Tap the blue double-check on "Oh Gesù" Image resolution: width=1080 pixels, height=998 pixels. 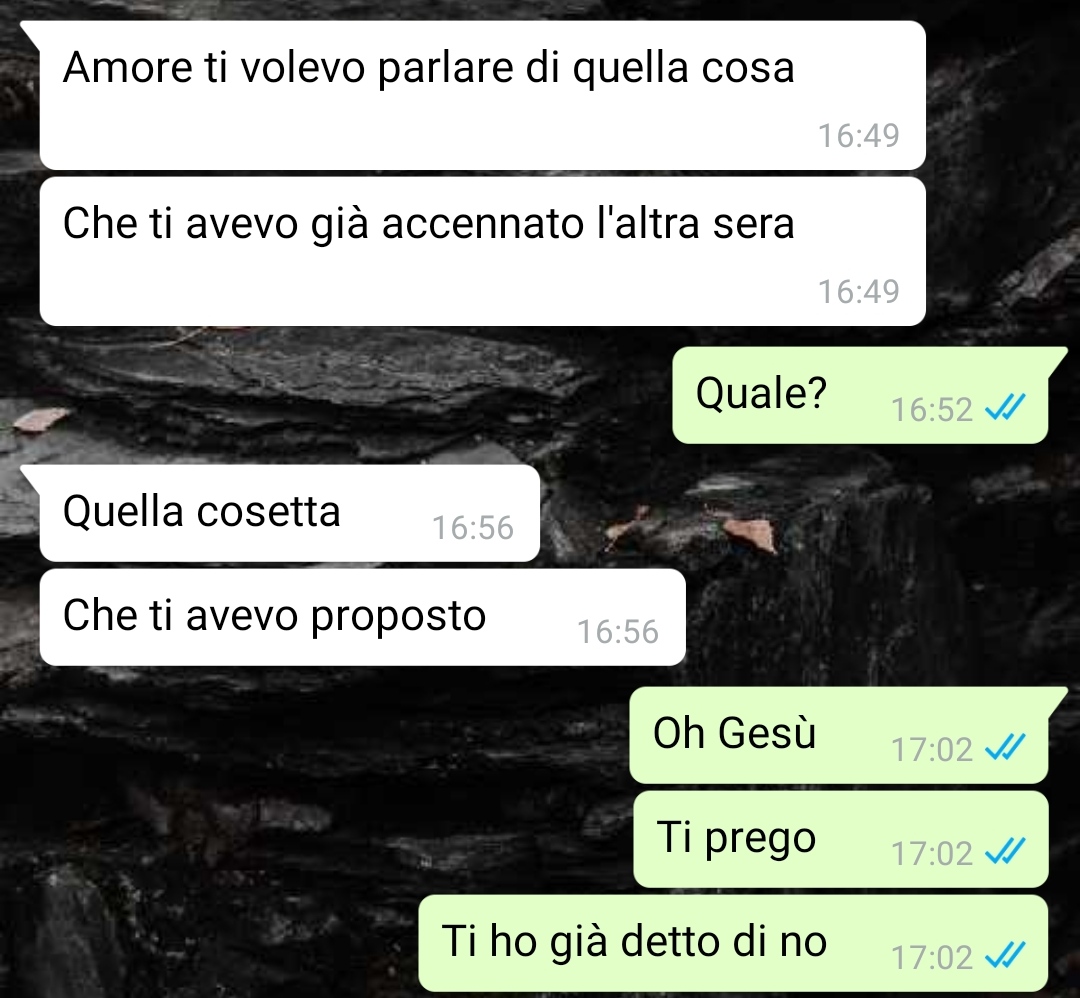coord(1006,749)
